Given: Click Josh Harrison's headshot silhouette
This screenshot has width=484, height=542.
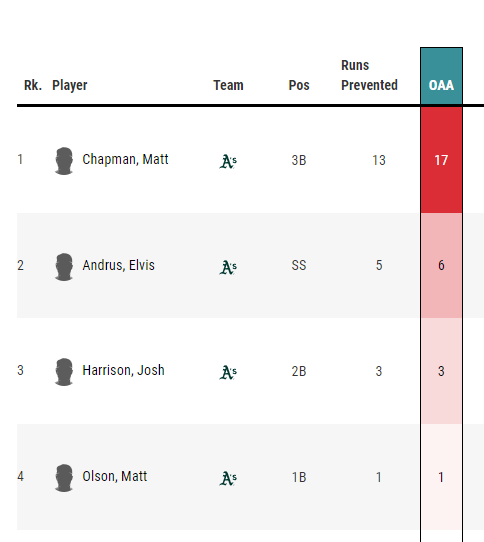Looking at the screenshot, I should point(64,372).
